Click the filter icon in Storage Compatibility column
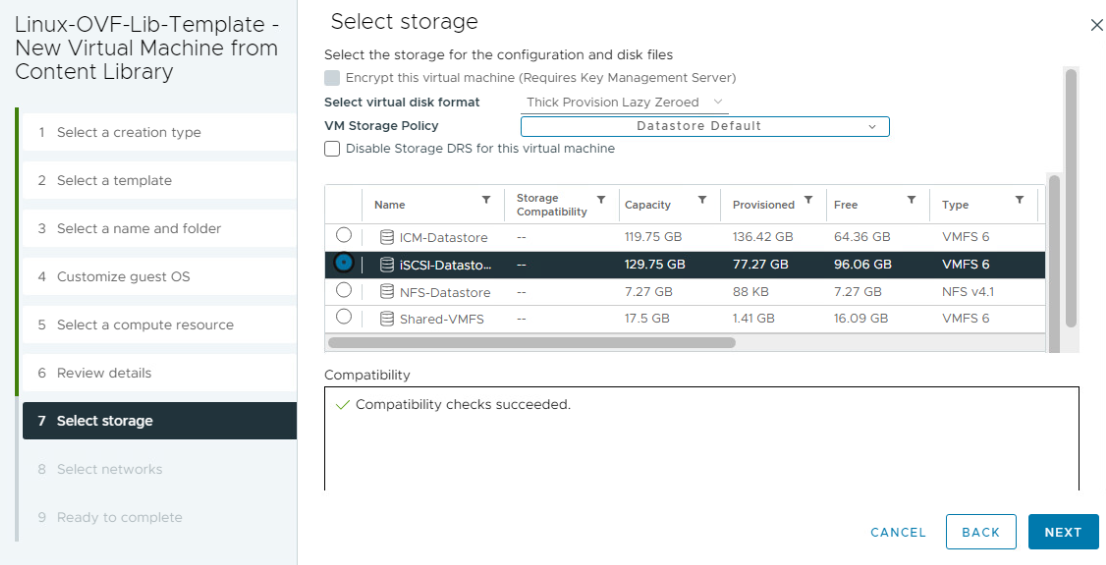 601,200
